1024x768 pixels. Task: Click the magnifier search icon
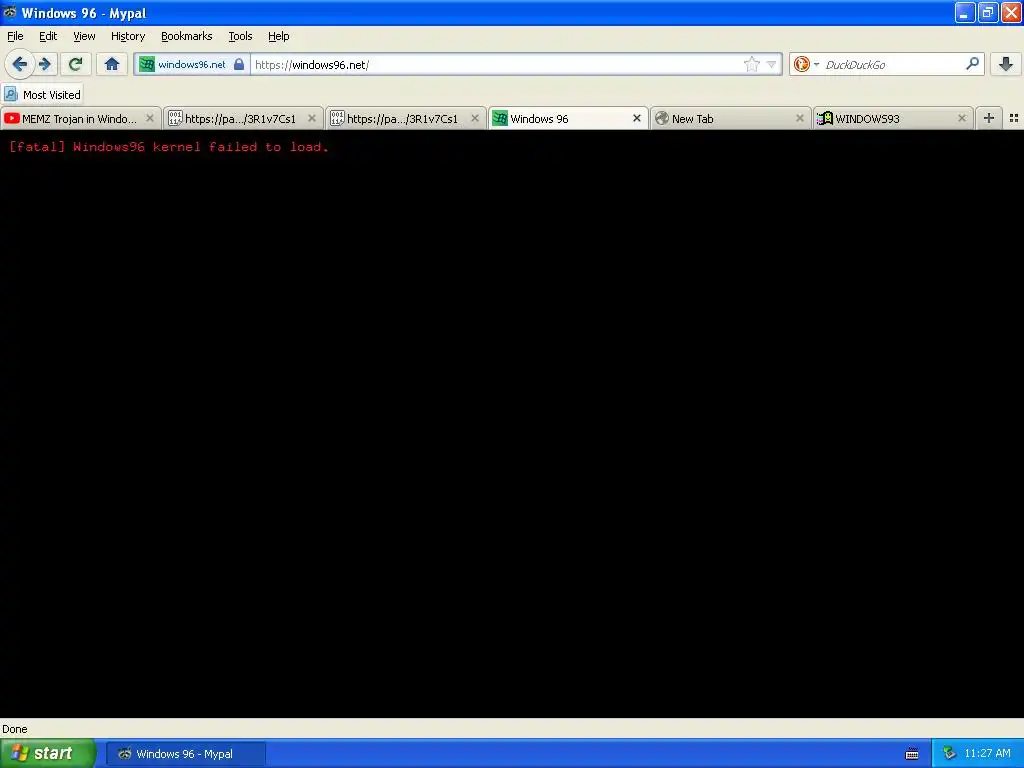[972, 63]
